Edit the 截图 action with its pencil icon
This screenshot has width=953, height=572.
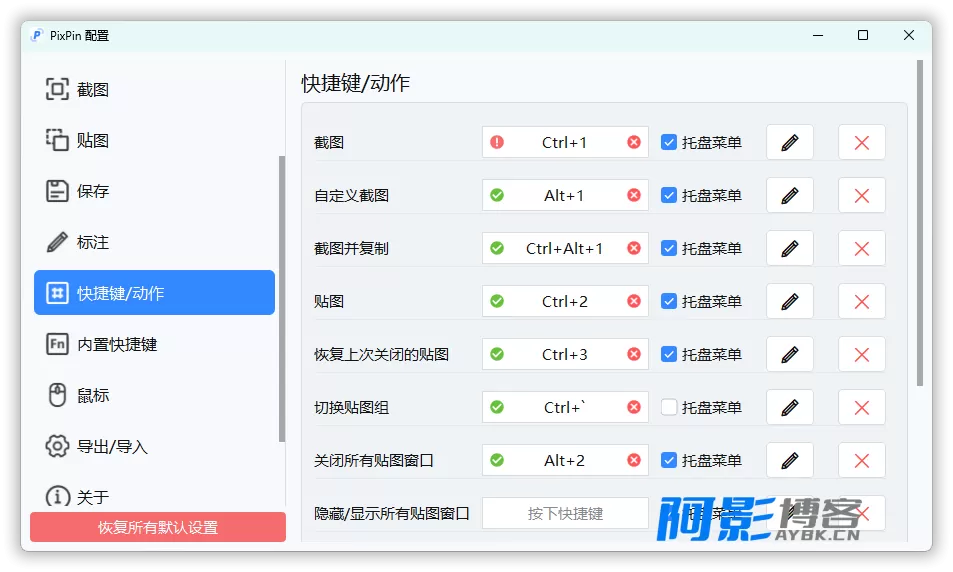click(790, 142)
